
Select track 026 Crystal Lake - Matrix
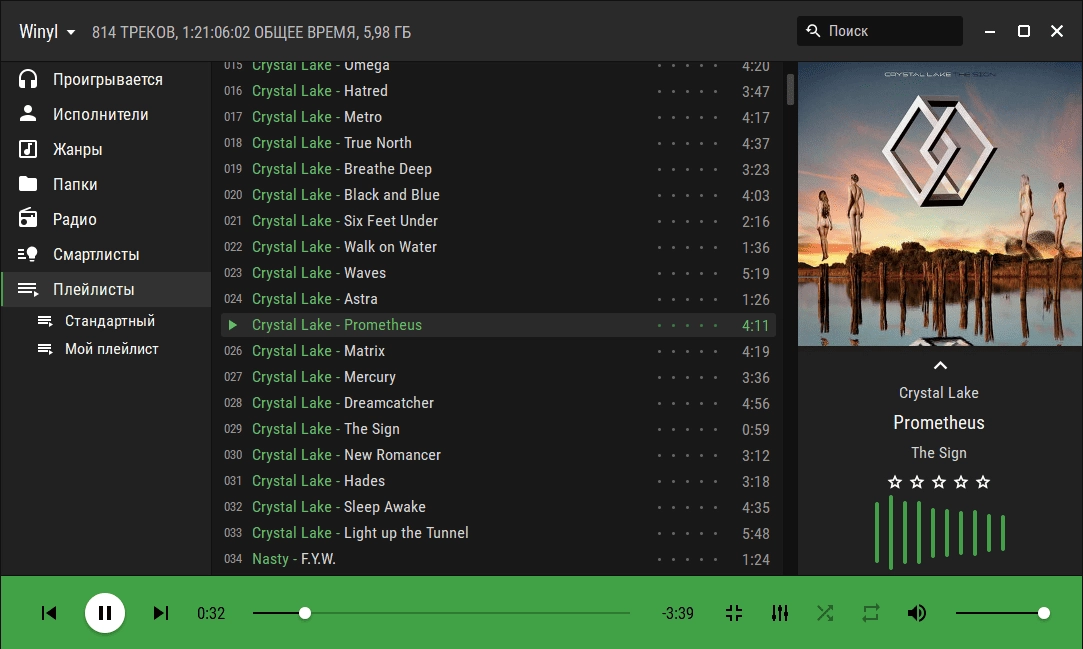coord(498,351)
